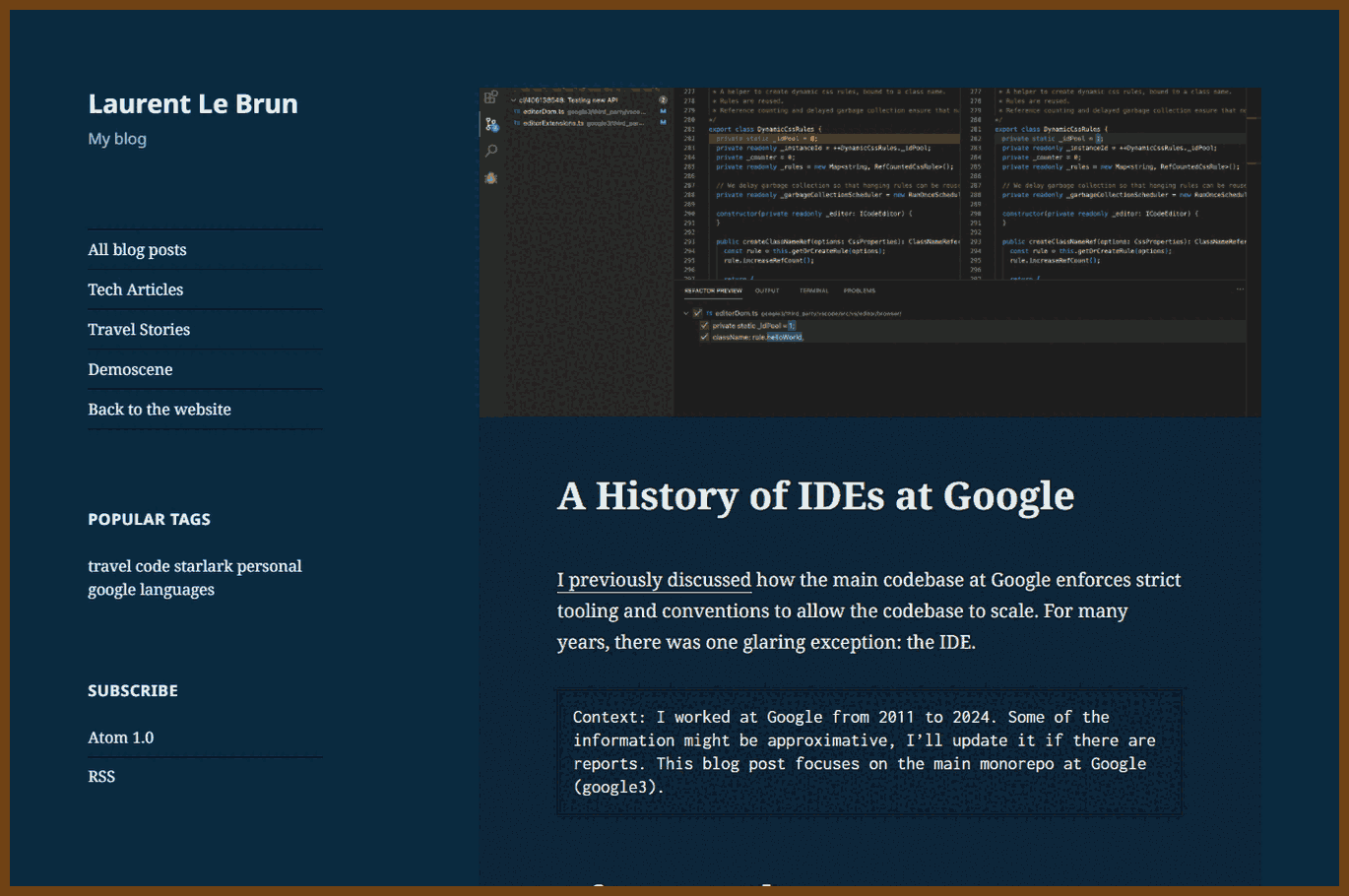Click the magnifier Search icon in activity bar
This screenshot has width=1349, height=896.
(491, 151)
